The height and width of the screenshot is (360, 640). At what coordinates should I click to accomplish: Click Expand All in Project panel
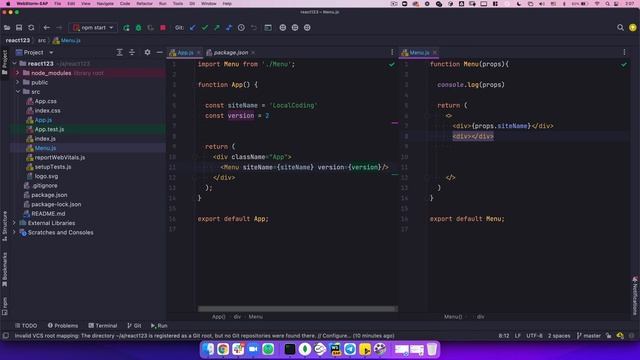point(120,52)
